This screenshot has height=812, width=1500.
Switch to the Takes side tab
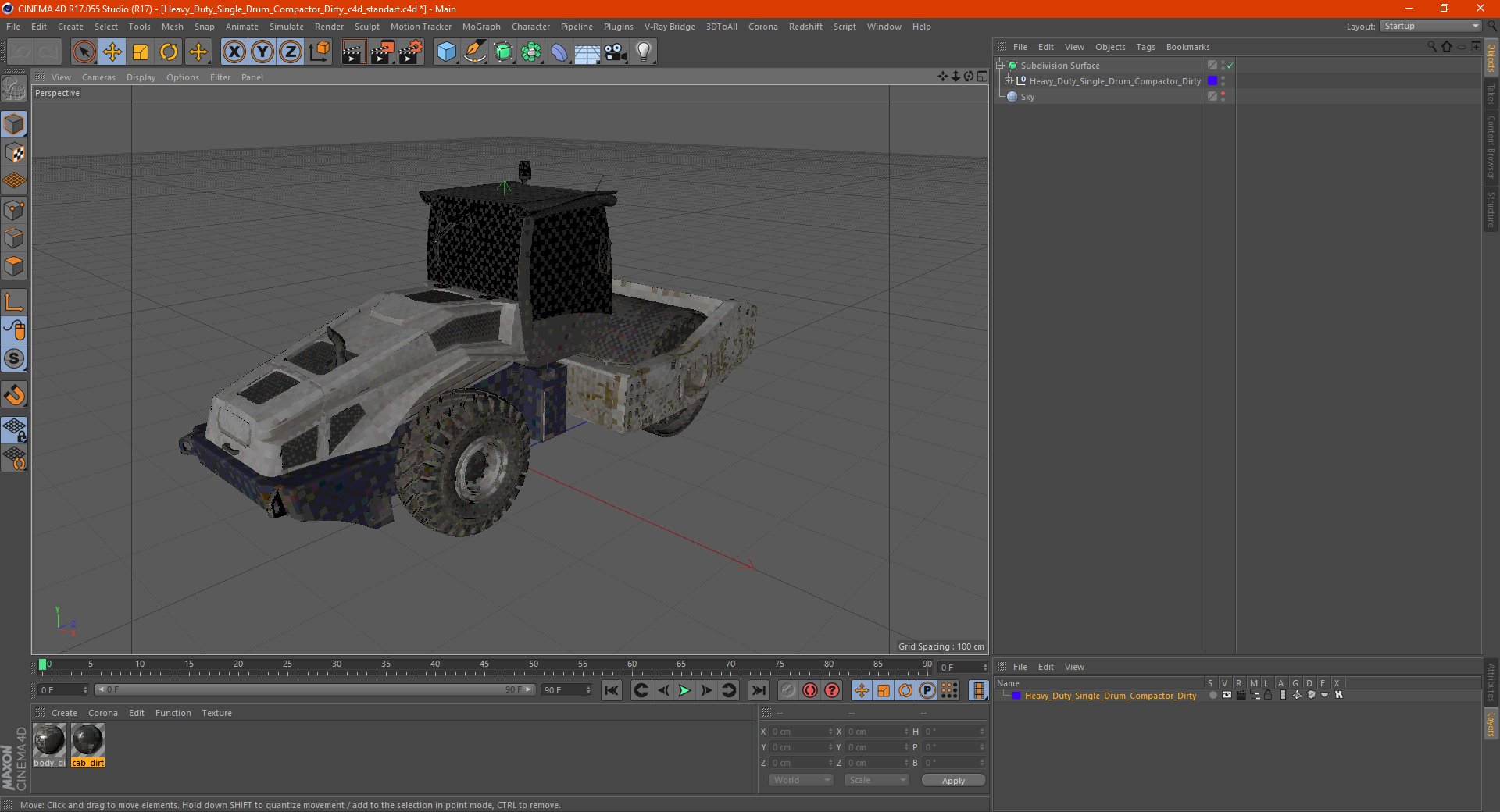[x=1491, y=94]
